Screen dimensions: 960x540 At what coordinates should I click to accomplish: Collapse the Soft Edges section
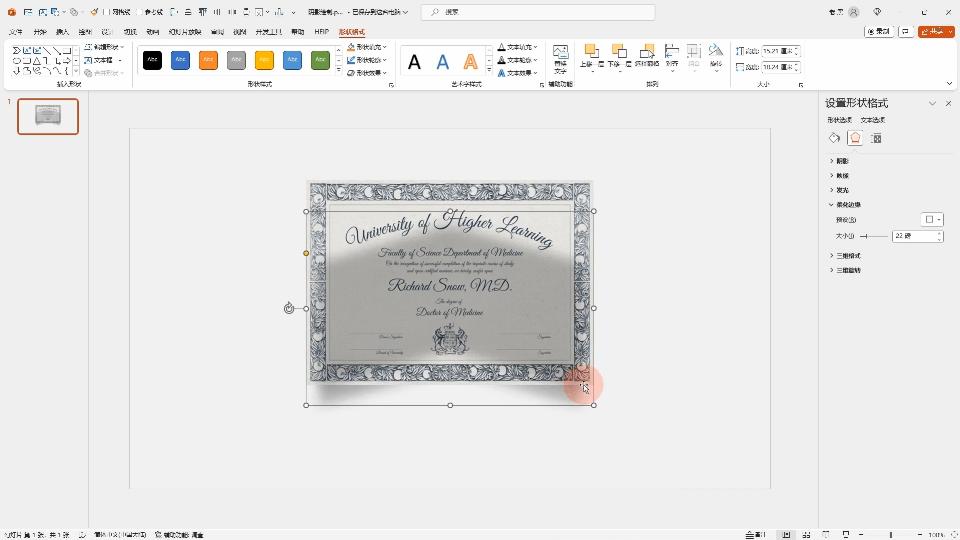pos(846,205)
